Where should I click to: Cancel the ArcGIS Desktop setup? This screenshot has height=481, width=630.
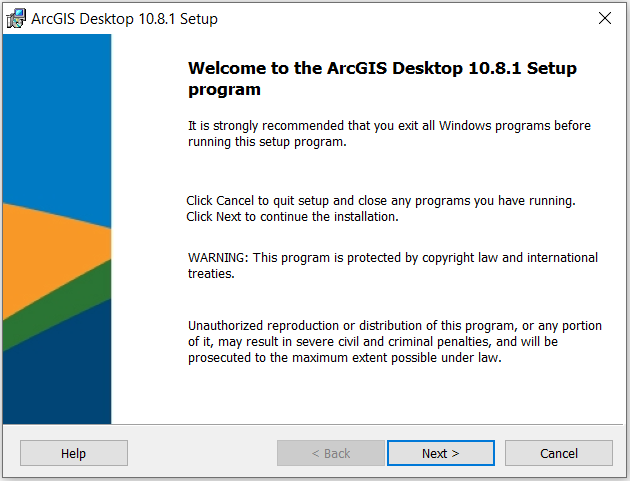[559, 453]
